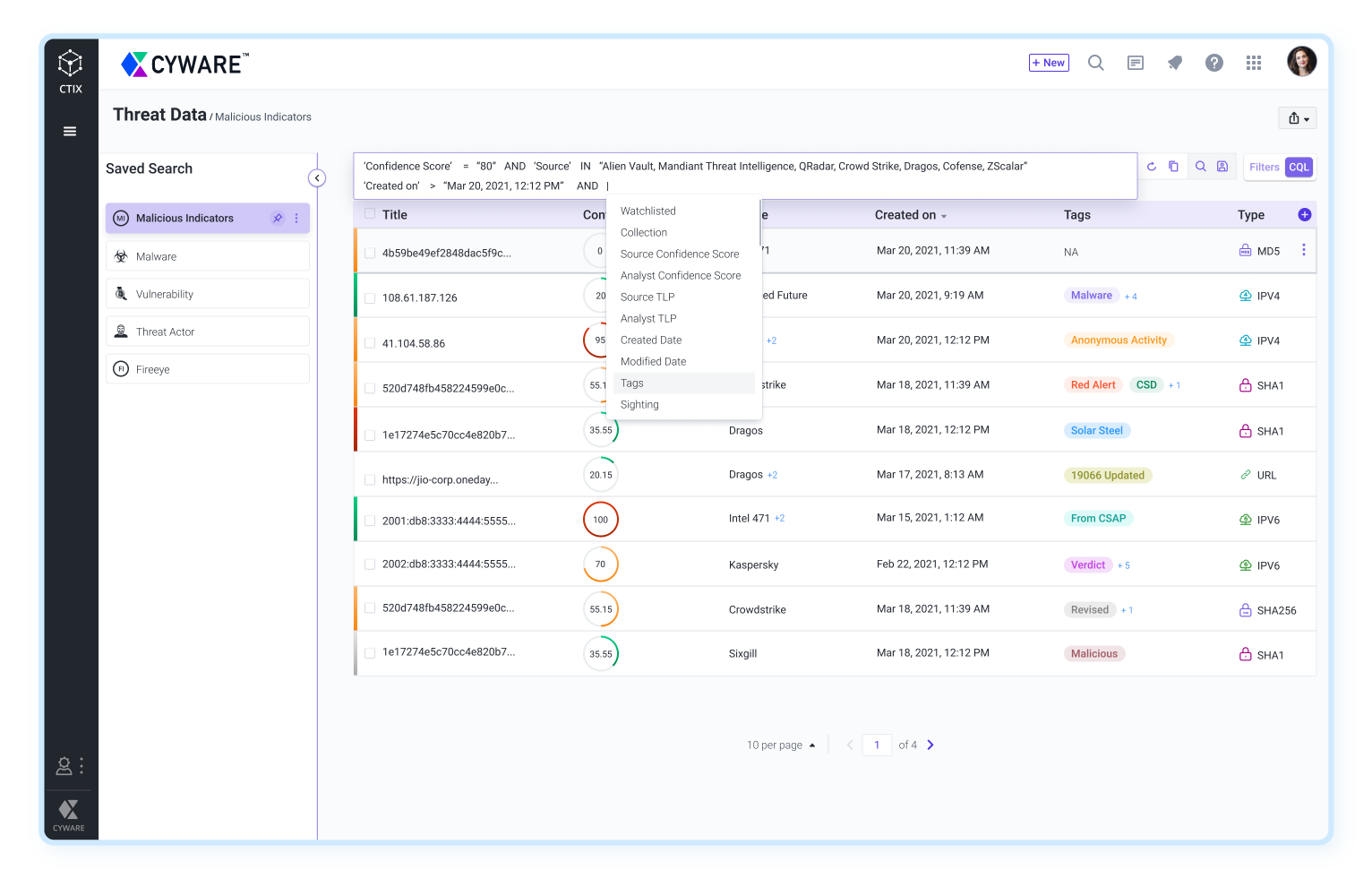The image size is (1372, 879).
Task: Open sidebar bottom three-dot options
Action: [x=81, y=766]
